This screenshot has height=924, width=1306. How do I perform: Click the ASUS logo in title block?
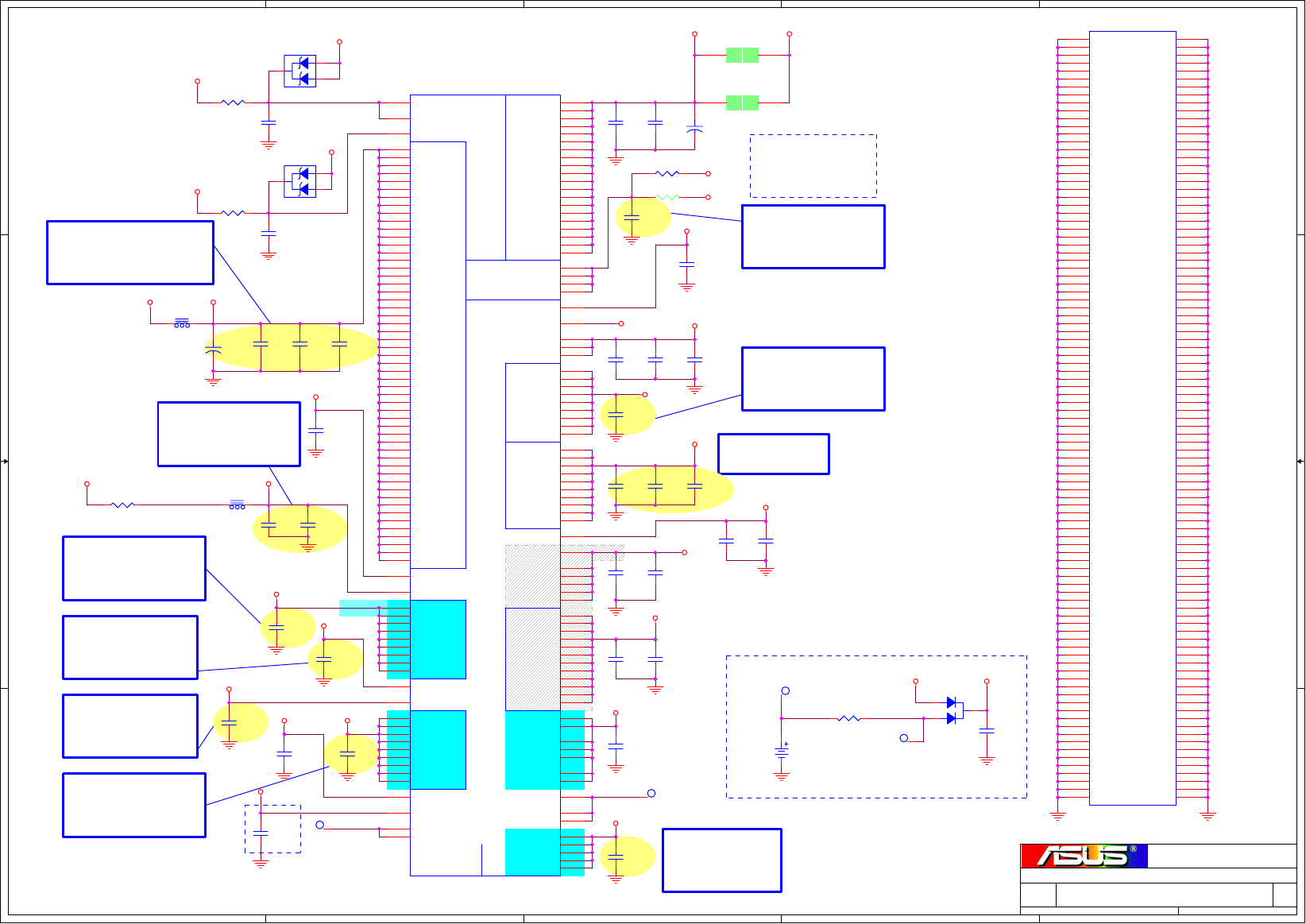[1084, 856]
